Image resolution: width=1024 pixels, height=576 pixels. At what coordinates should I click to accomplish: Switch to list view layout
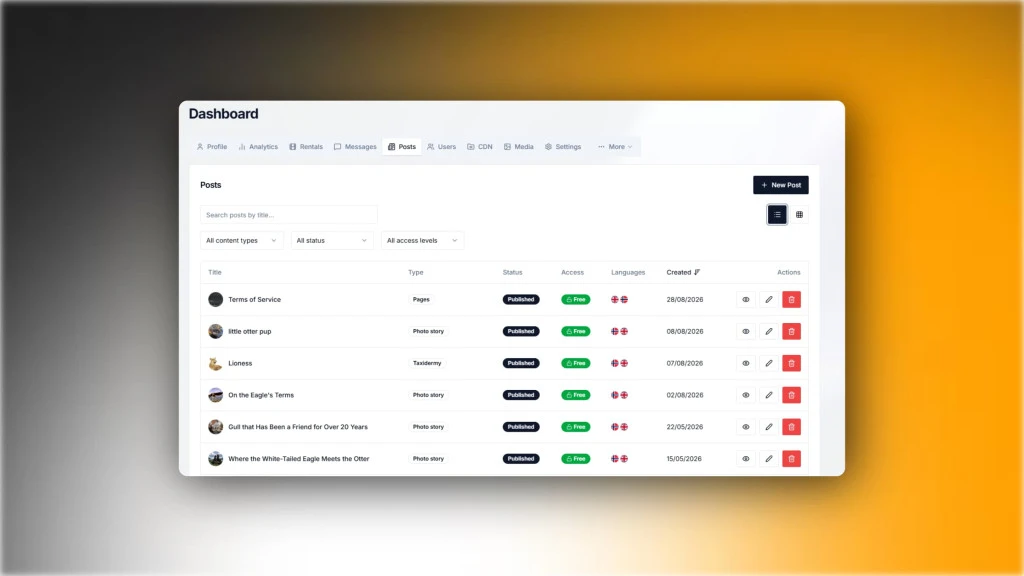(x=777, y=215)
